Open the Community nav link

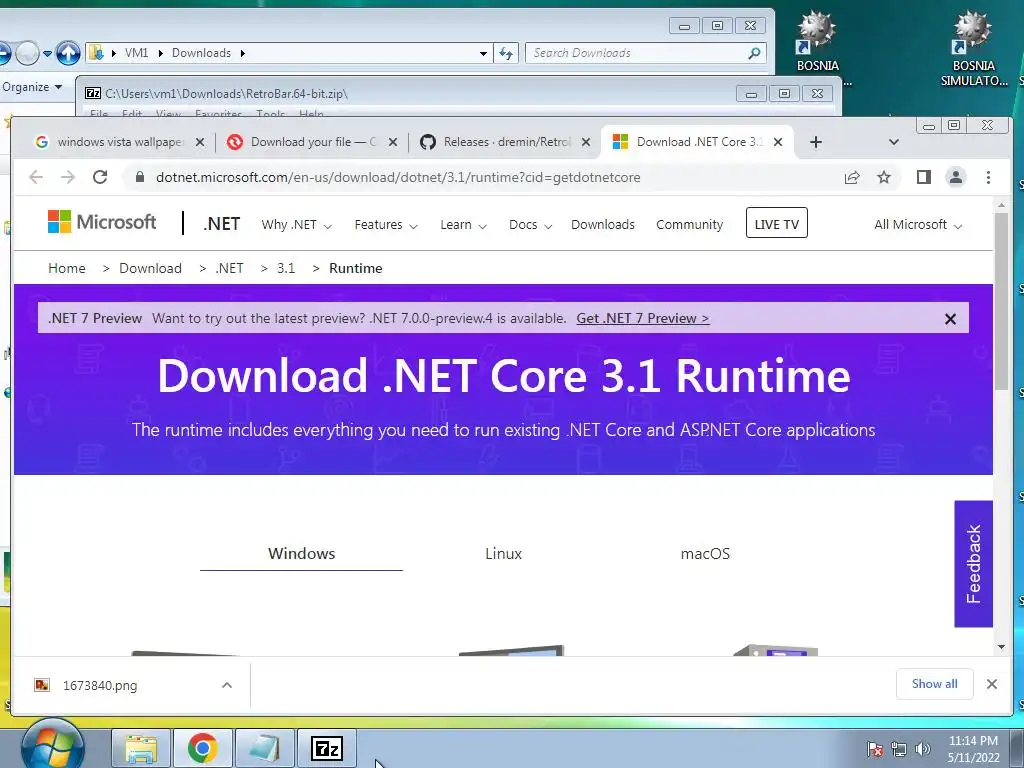pyautogui.click(x=690, y=225)
